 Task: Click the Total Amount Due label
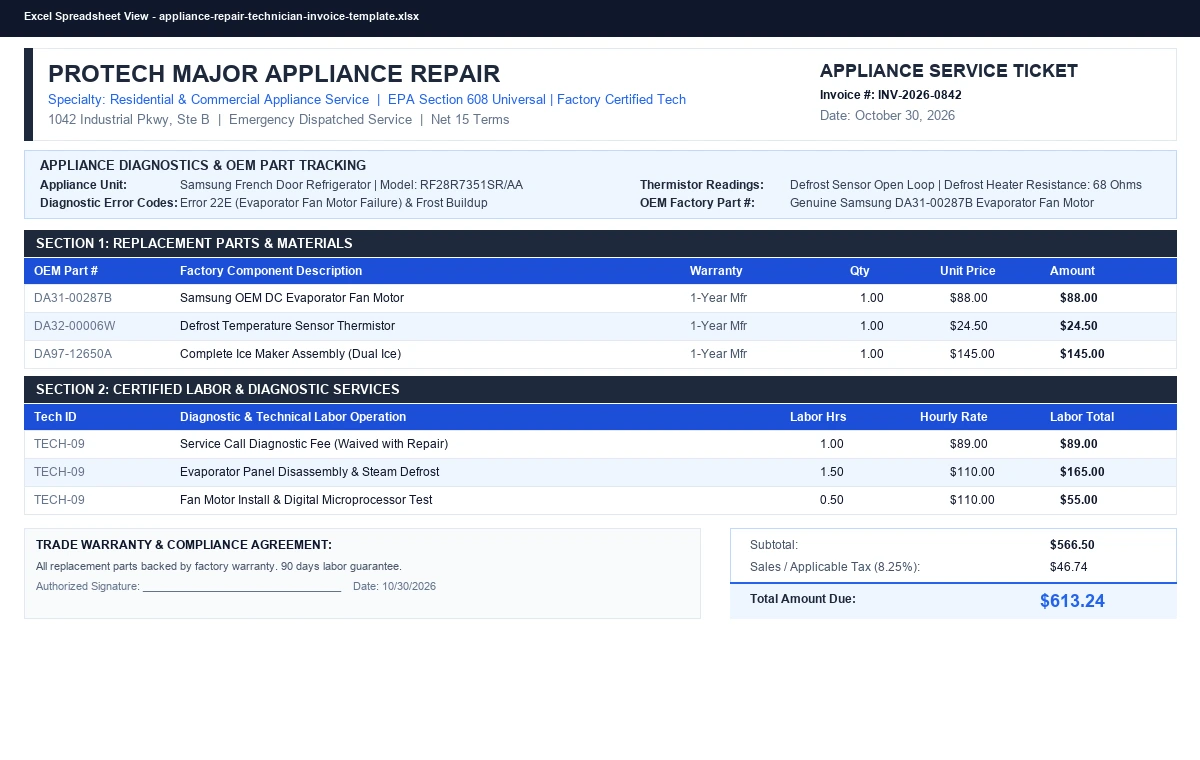pos(803,599)
